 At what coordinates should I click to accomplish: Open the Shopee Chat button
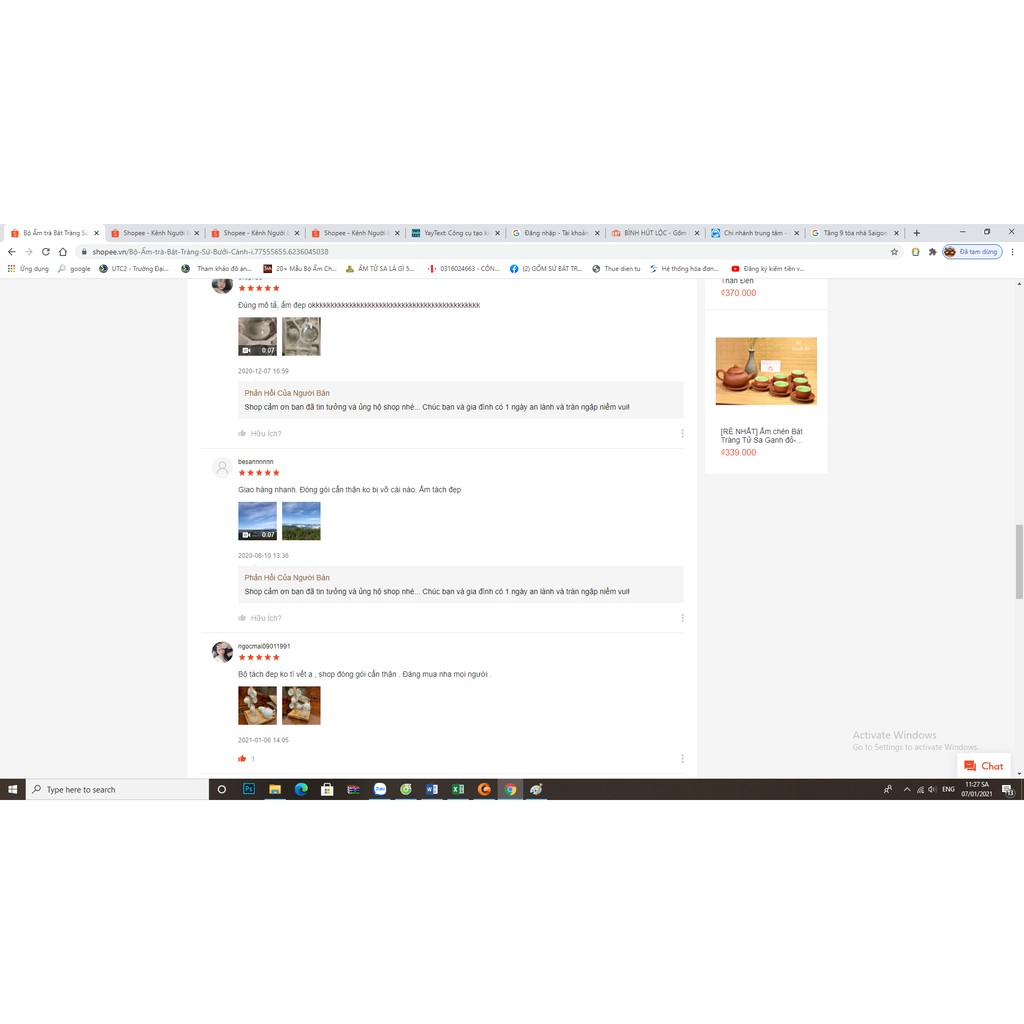click(983, 766)
